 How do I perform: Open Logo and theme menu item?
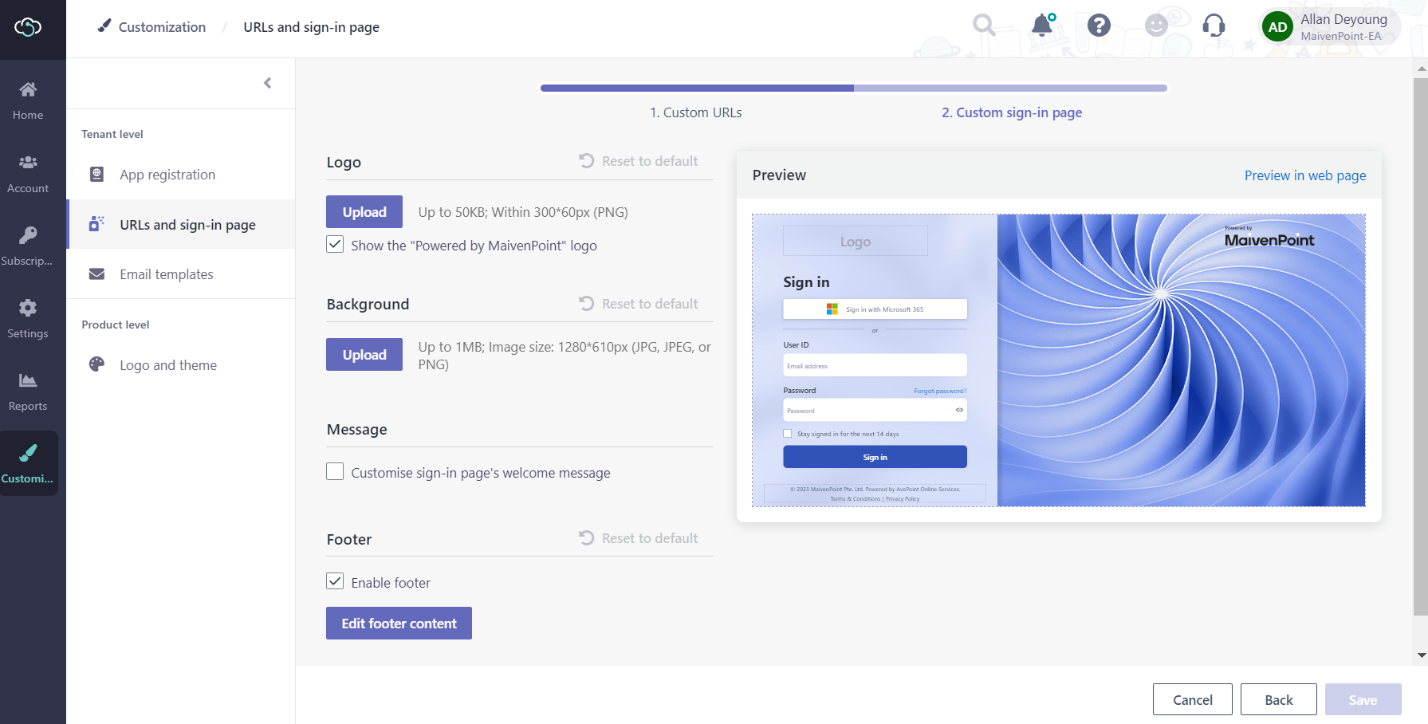(x=181, y=365)
